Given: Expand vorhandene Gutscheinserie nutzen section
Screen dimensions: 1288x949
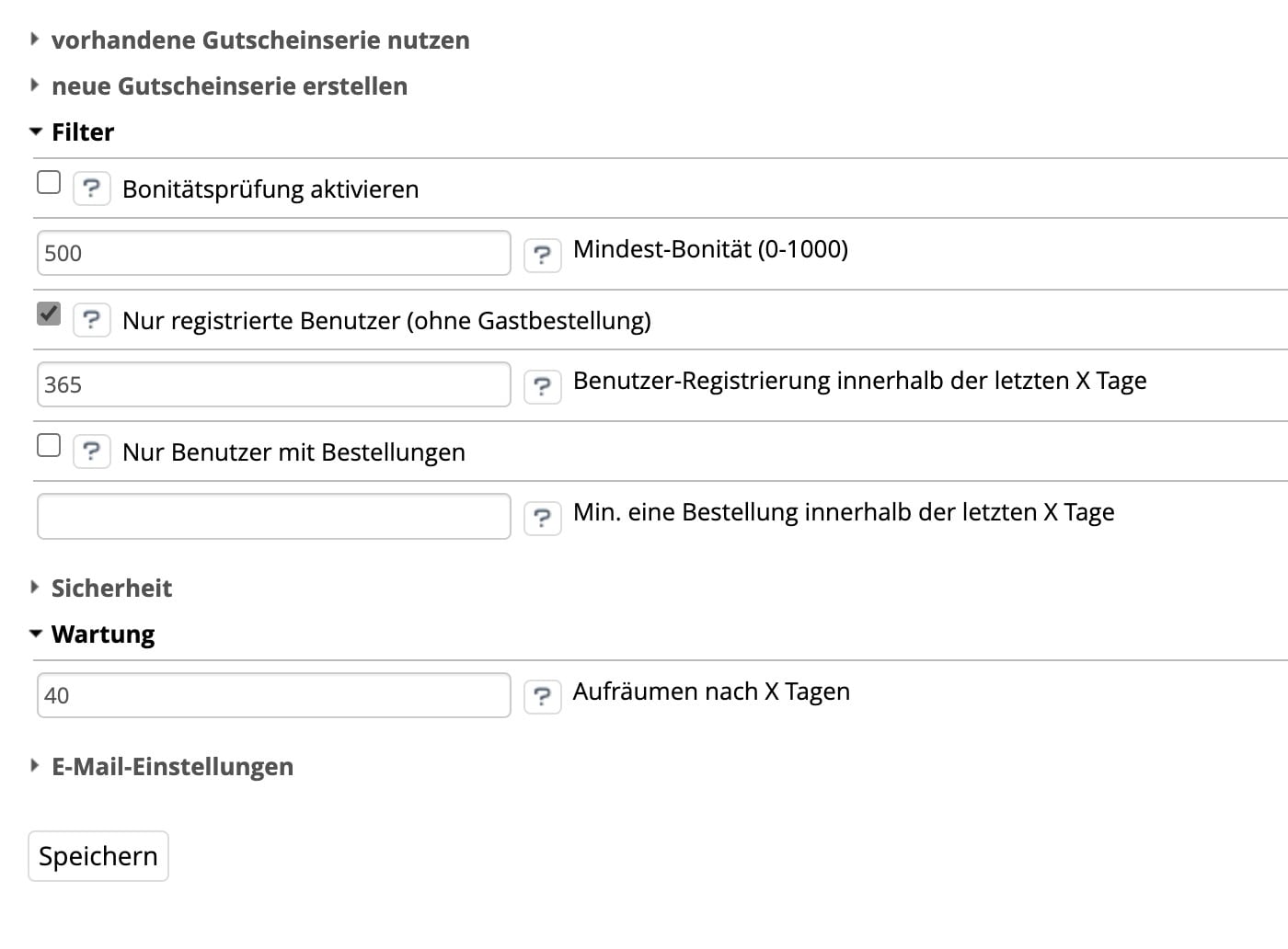Looking at the screenshot, I should pyautogui.click(x=260, y=40).
